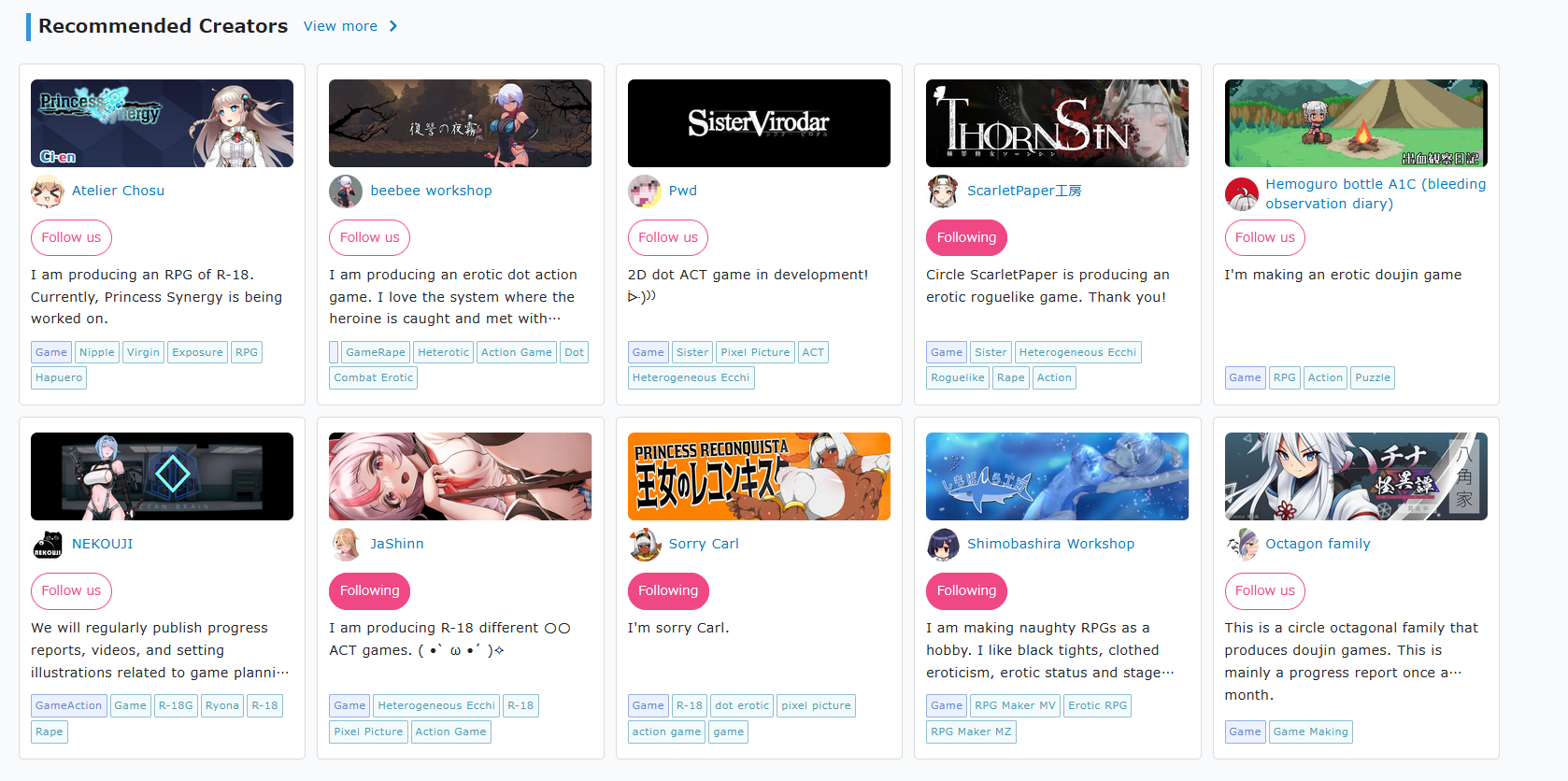Click the blue shark Shimobashira banner
The image size is (1568, 781).
pos(1057,476)
